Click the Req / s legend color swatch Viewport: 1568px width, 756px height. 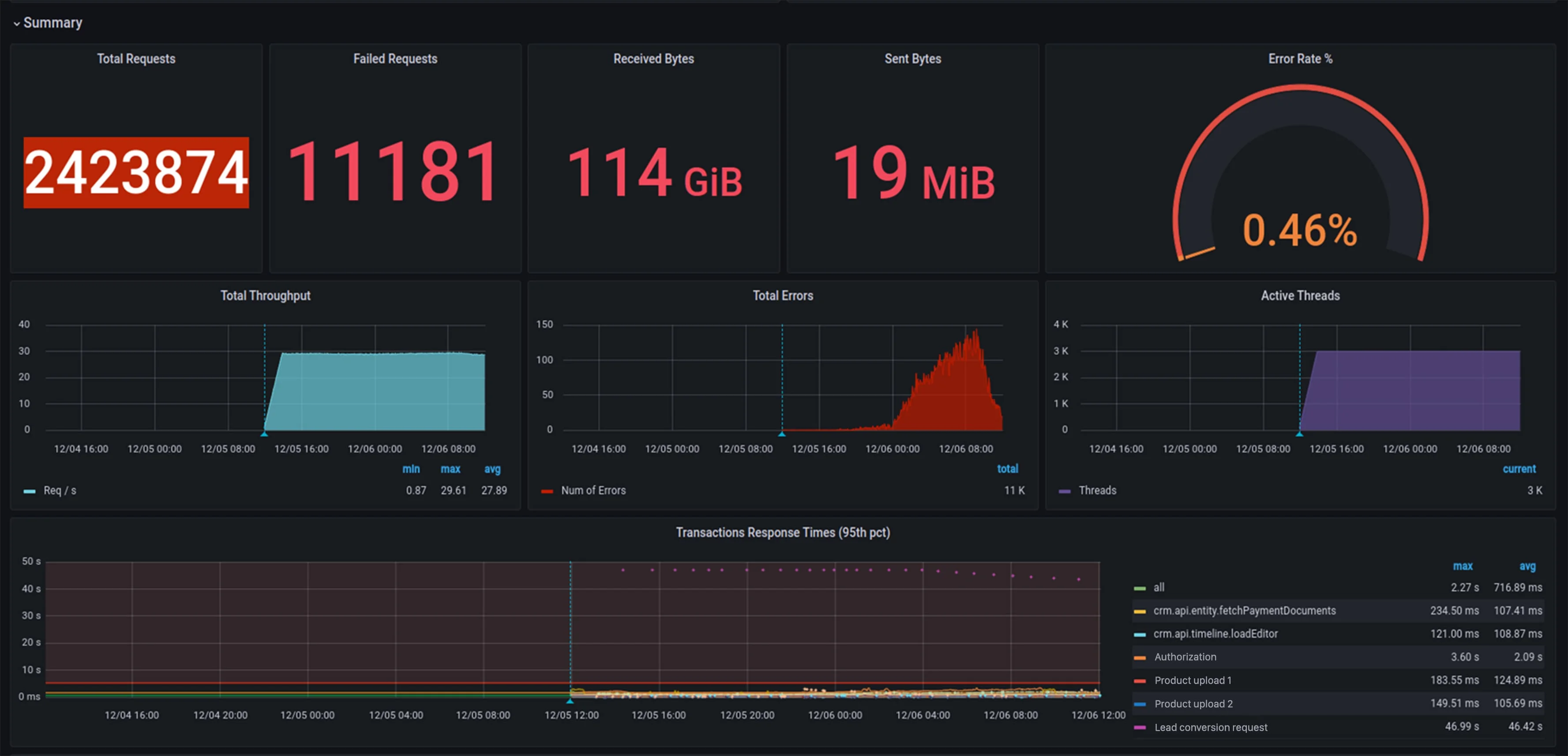pos(29,491)
